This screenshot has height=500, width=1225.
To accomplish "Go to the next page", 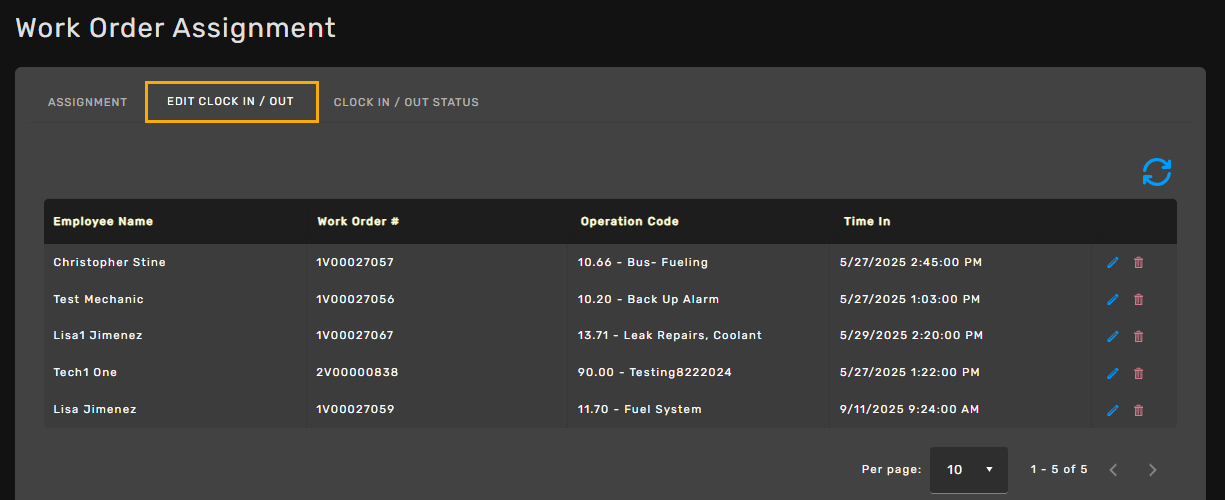I will (x=1152, y=469).
